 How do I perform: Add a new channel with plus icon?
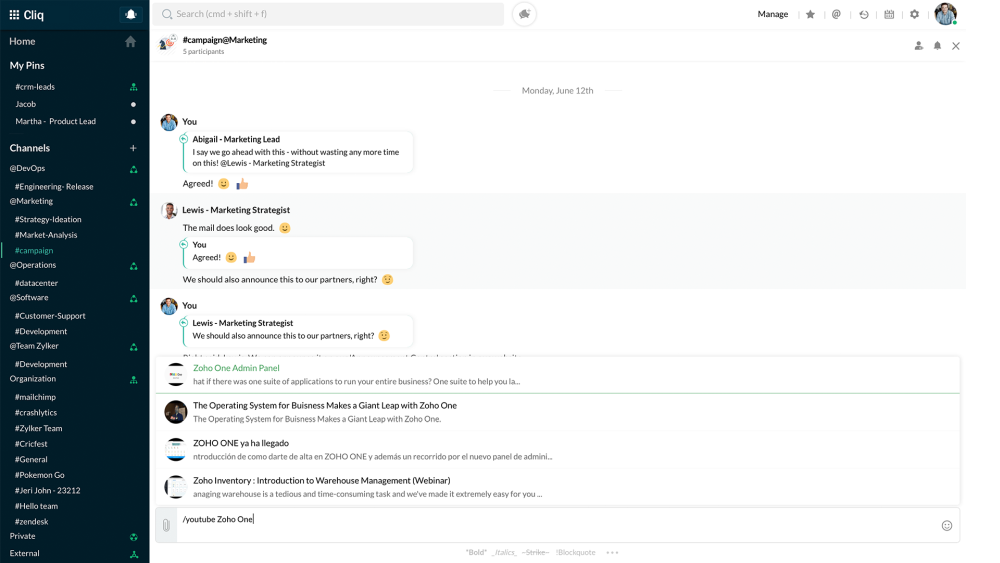pos(133,148)
